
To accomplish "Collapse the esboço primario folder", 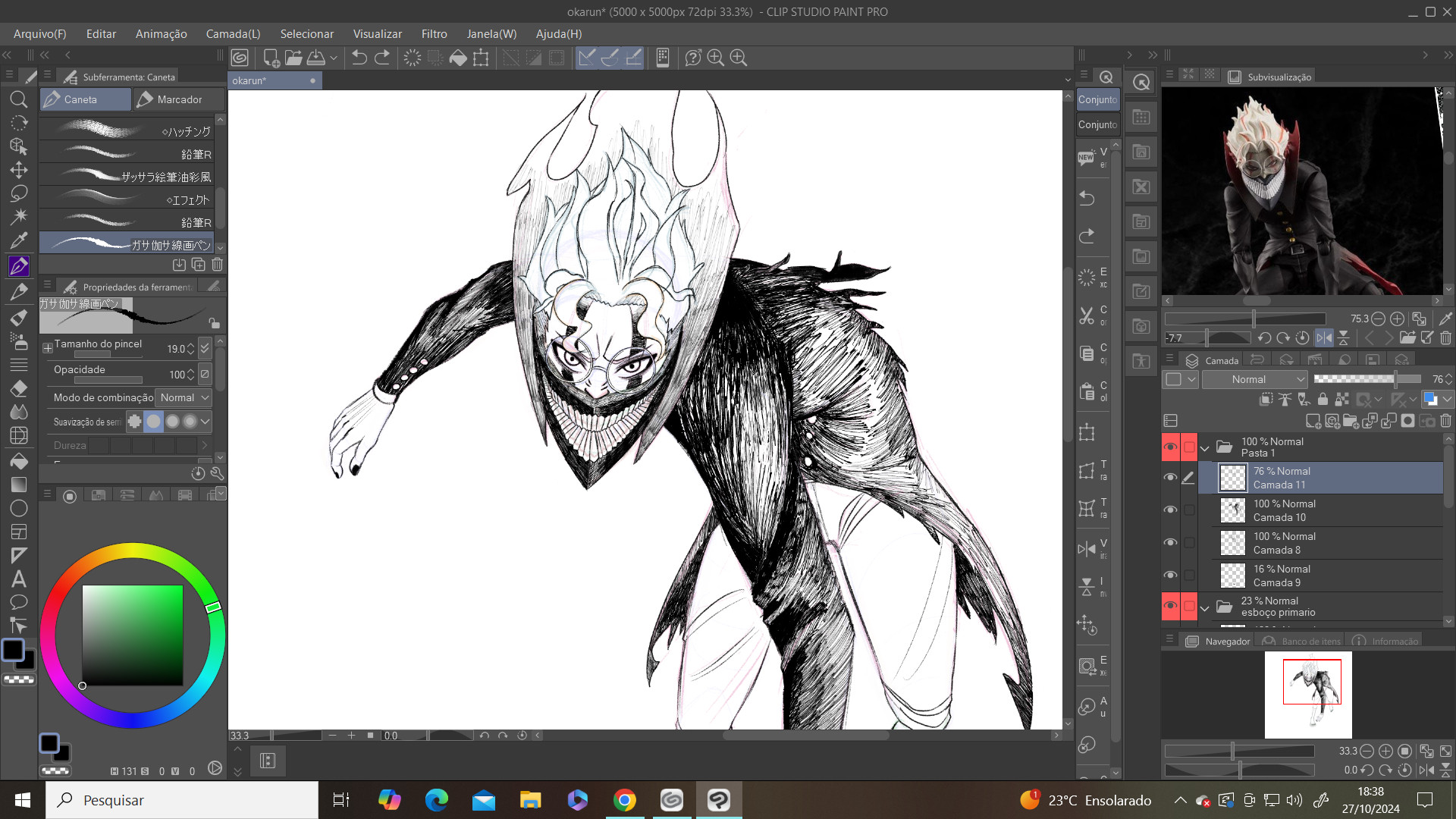I will (x=1204, y=607).
